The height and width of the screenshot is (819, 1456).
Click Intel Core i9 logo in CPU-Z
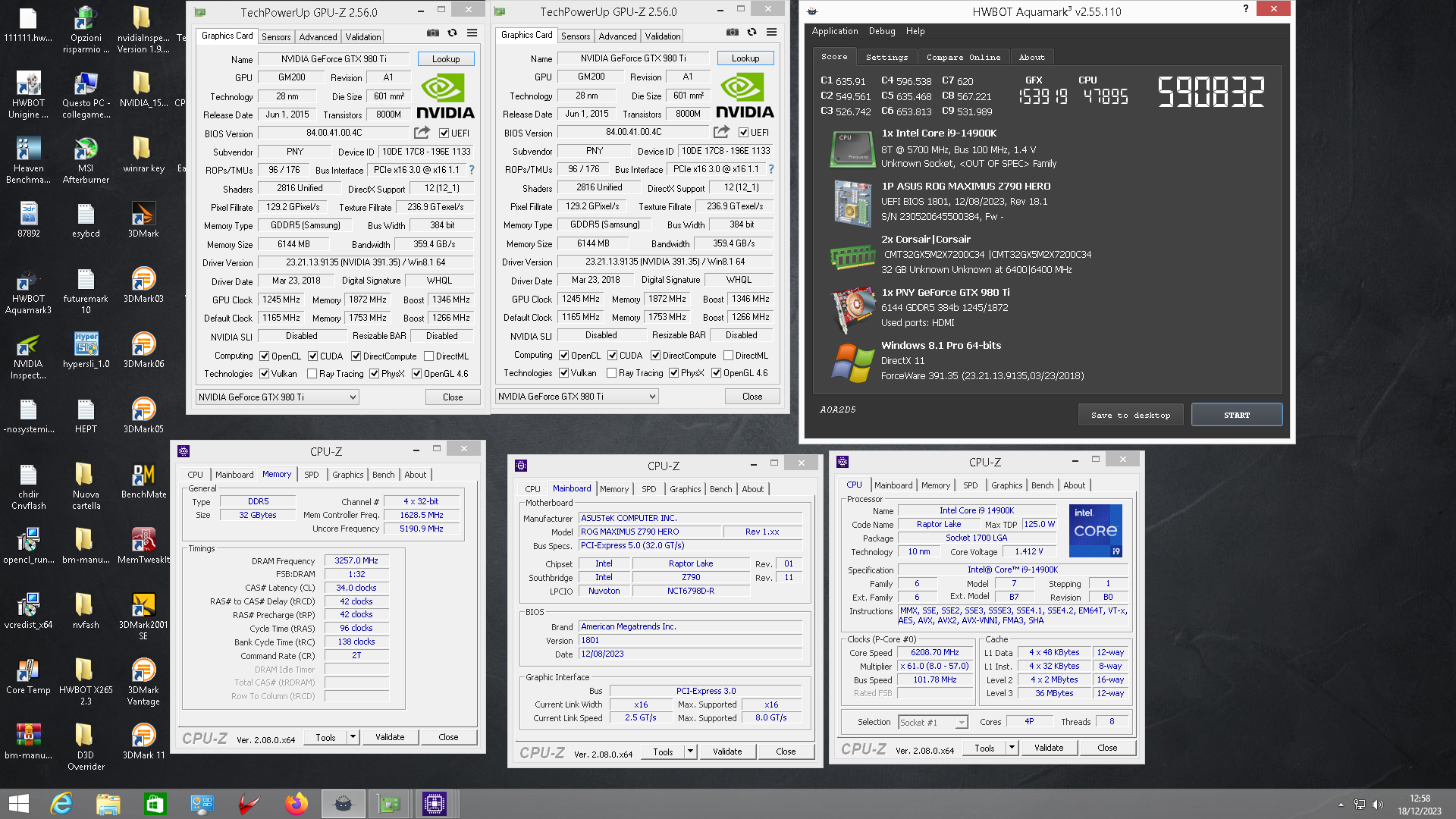tap(1095, 531)
